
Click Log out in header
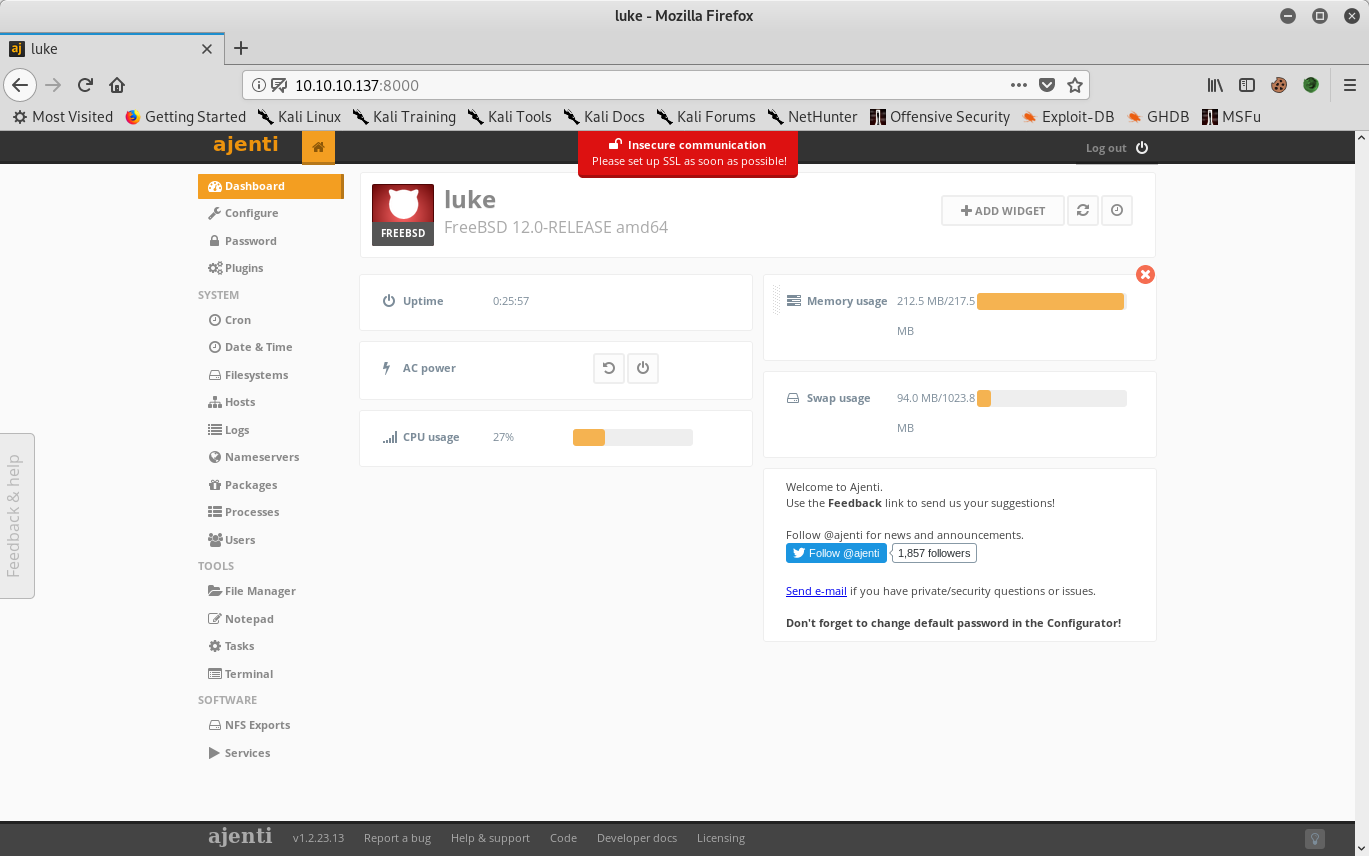click(x=1117, y=148)
